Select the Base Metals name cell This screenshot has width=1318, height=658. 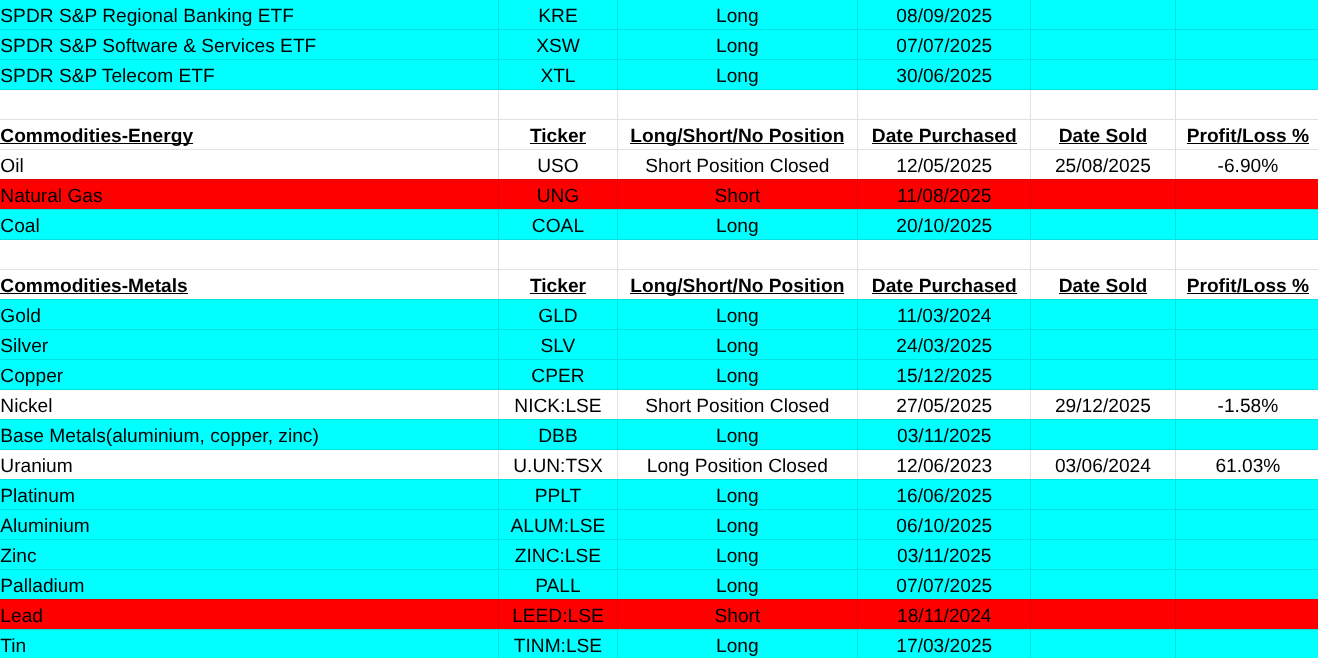click(x=160, y=436)
